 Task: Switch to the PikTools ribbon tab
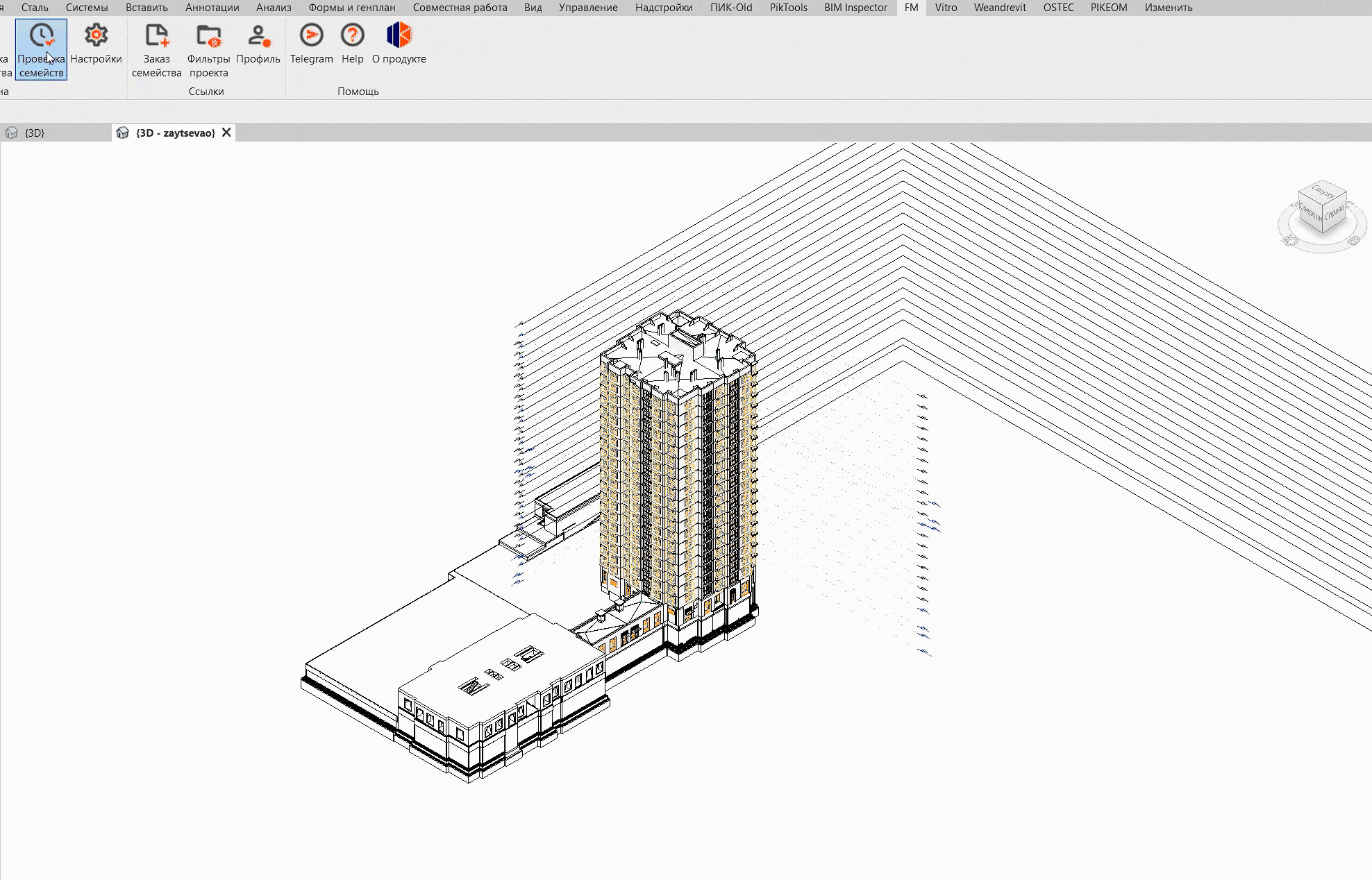(x=788, y=8)
